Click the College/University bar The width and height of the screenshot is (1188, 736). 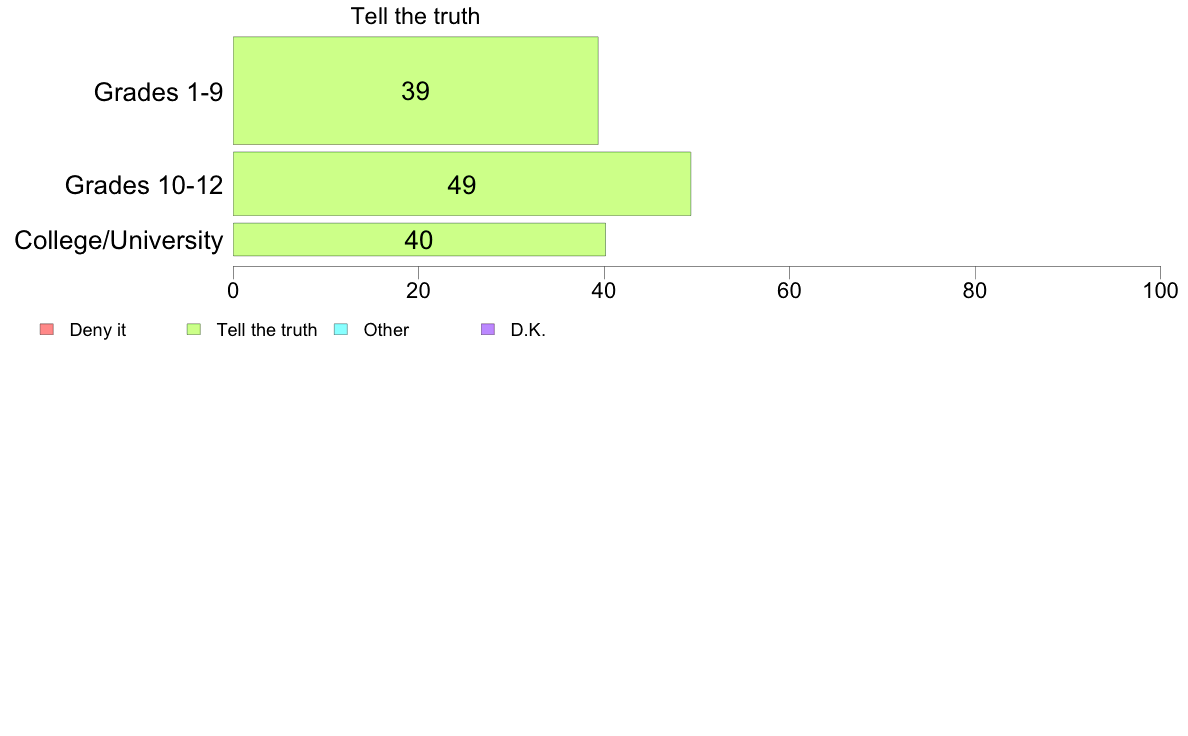point(419,240)
